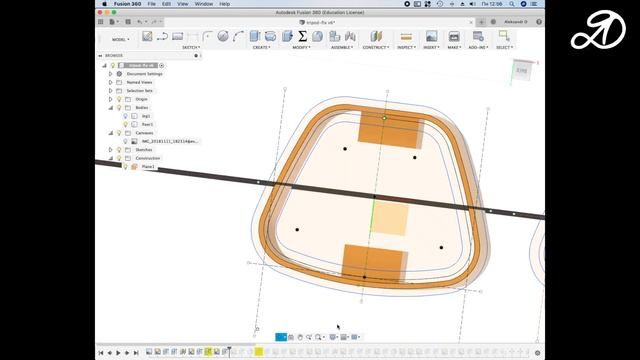This screenshot has height=360, width=640.
Task: Open the CONSTRUCT panel menu
Action: [x=376, y=47]
